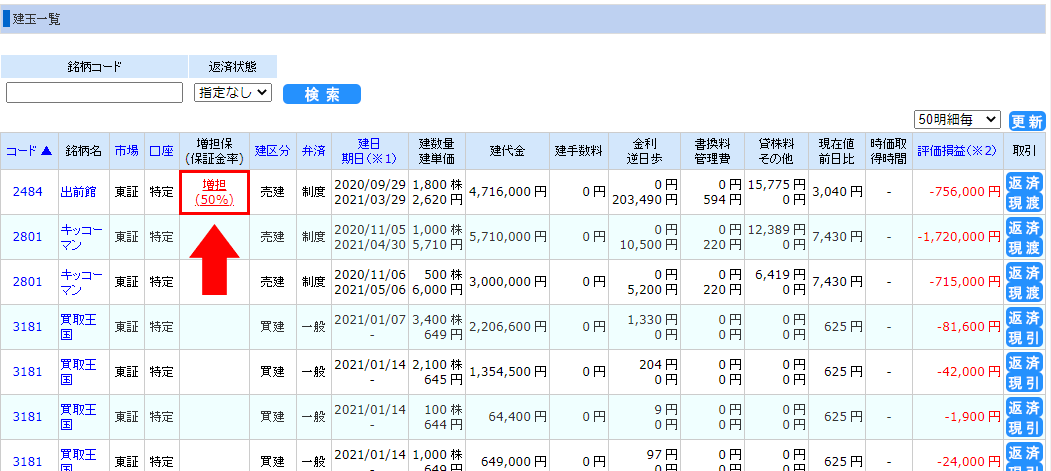
Task: Open 買取王国 link in the 1,354,500 円 row
Action: click(78, 372)
